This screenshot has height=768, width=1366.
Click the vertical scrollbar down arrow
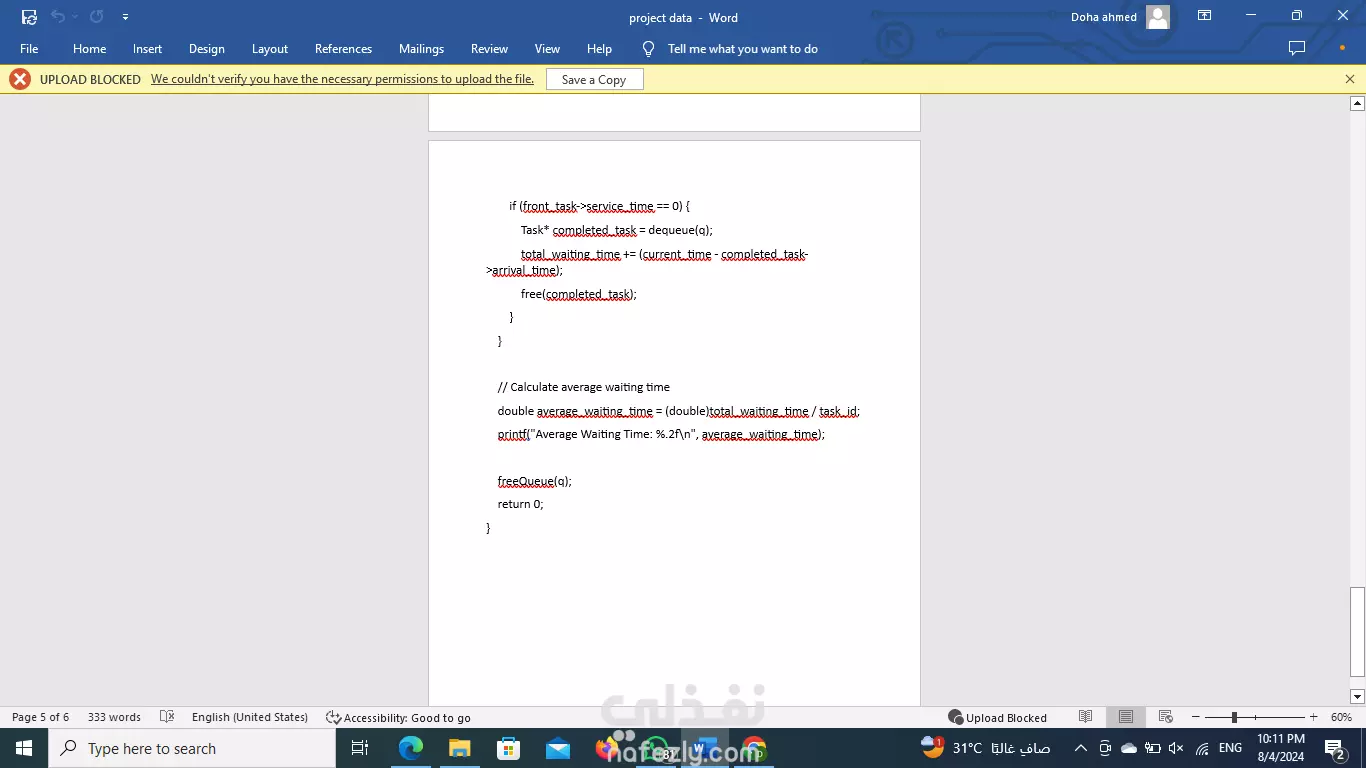pos(1357,696)
